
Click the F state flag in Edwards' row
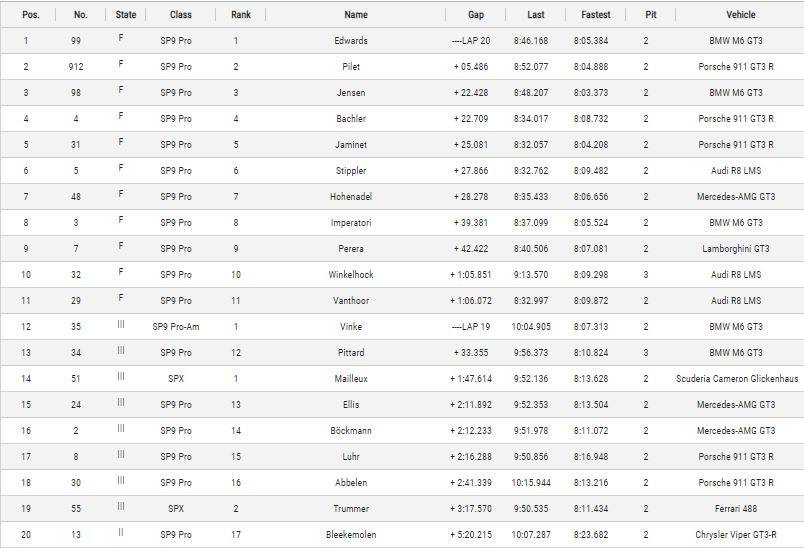click(121, 38)
